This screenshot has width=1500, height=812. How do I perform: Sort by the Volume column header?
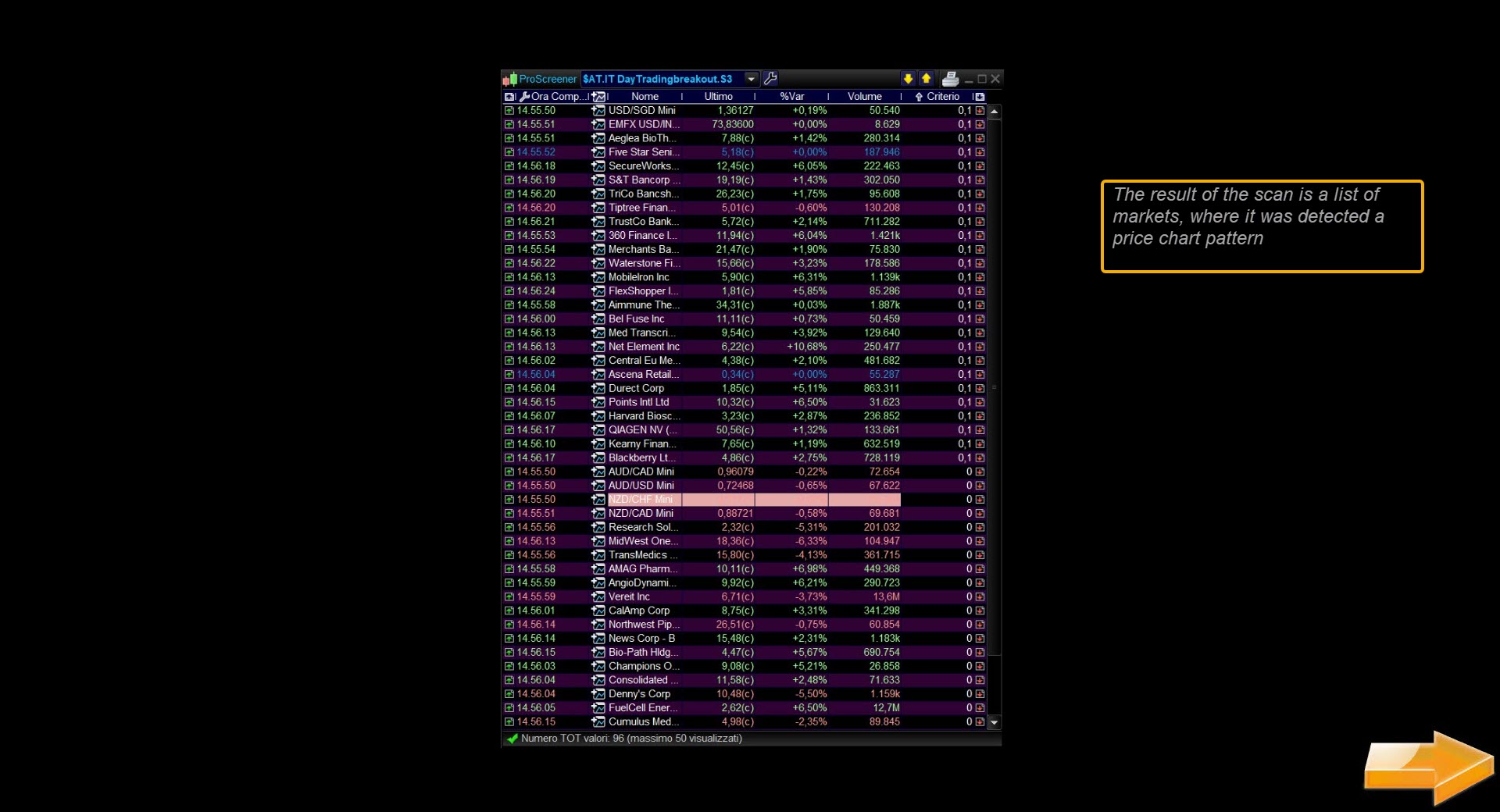click(x=865, y=97)
